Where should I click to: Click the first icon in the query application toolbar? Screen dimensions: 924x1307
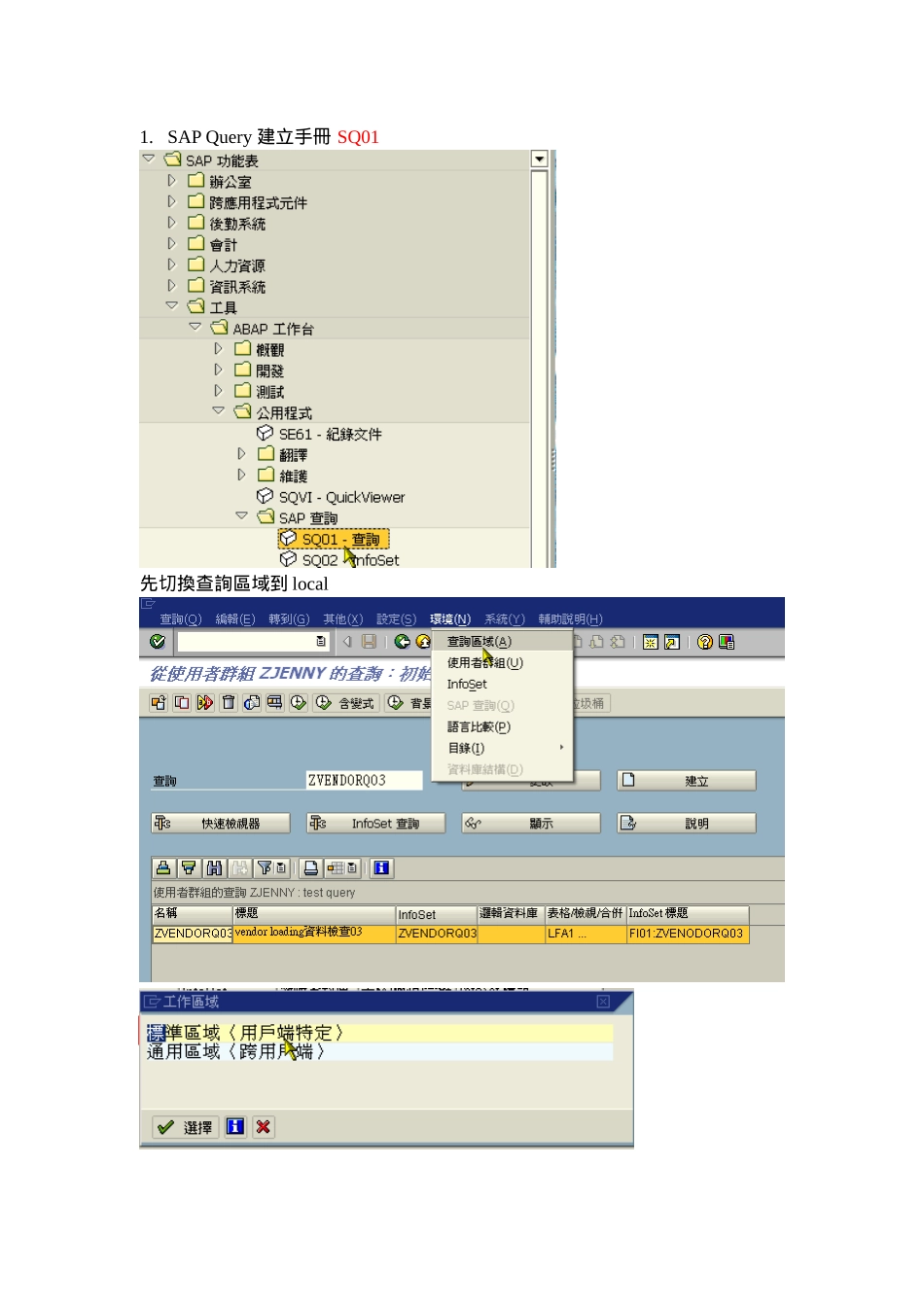coord(159,703)
